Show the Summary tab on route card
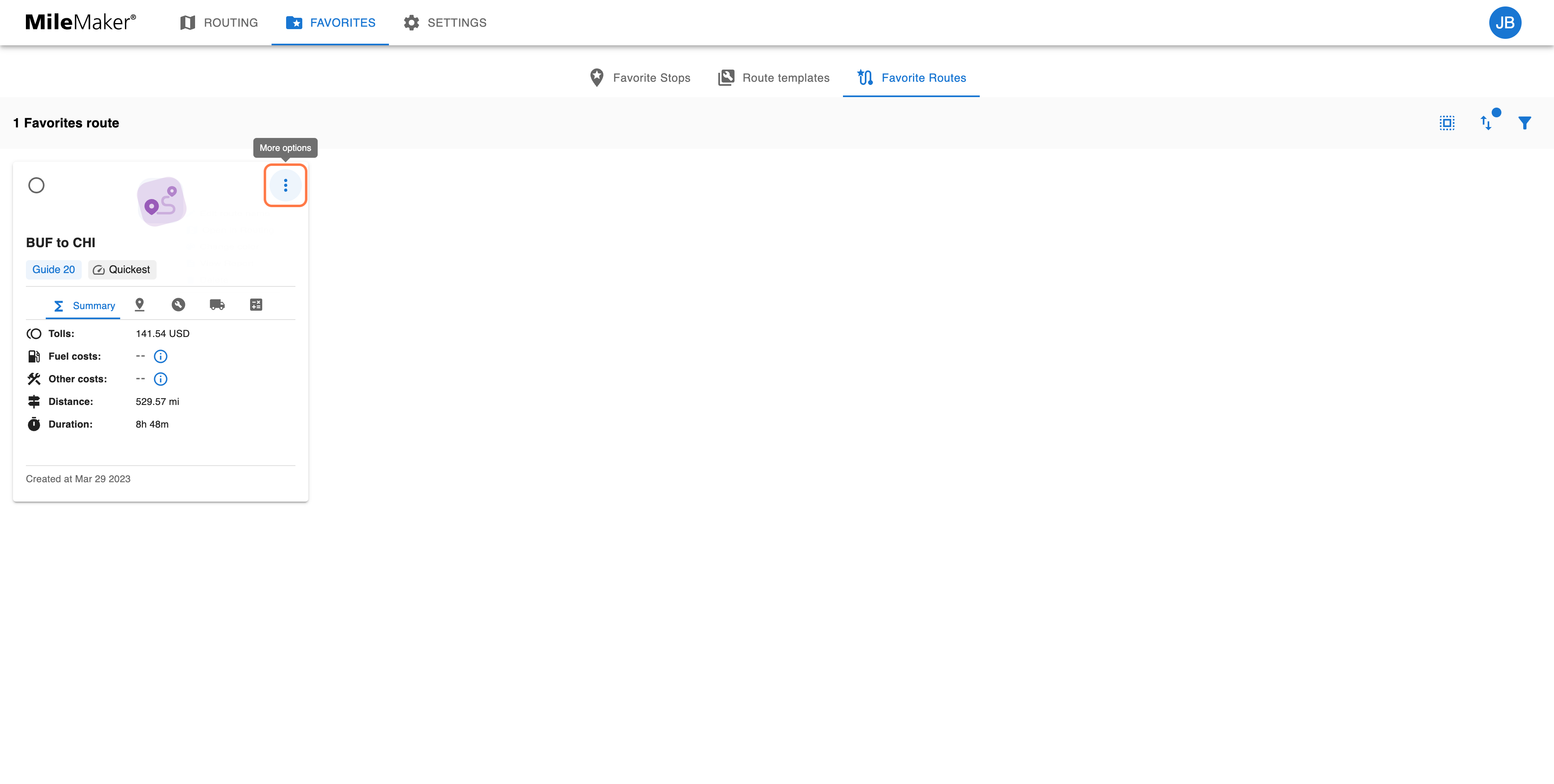 83,305
